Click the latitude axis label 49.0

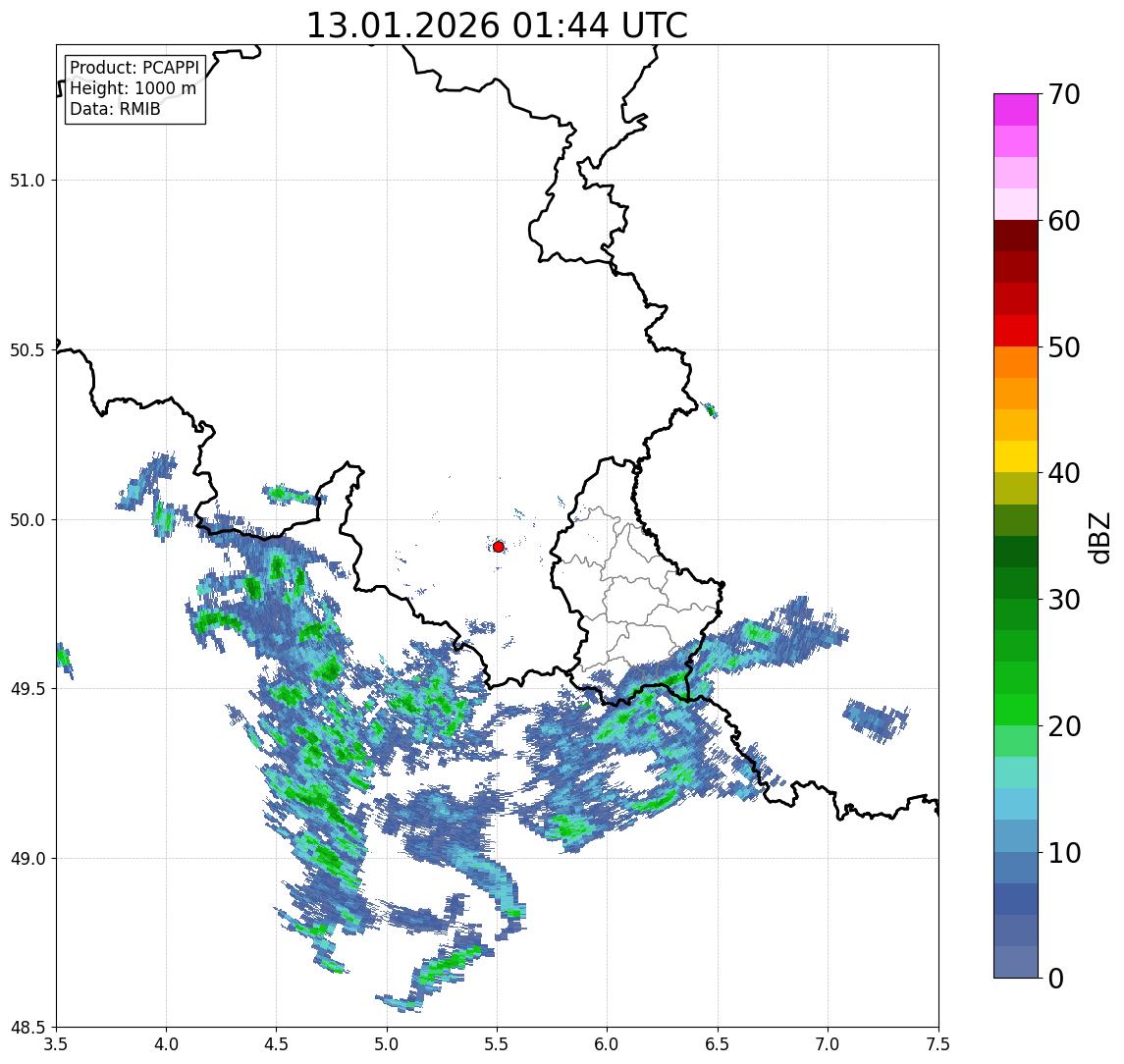(27, 858)
